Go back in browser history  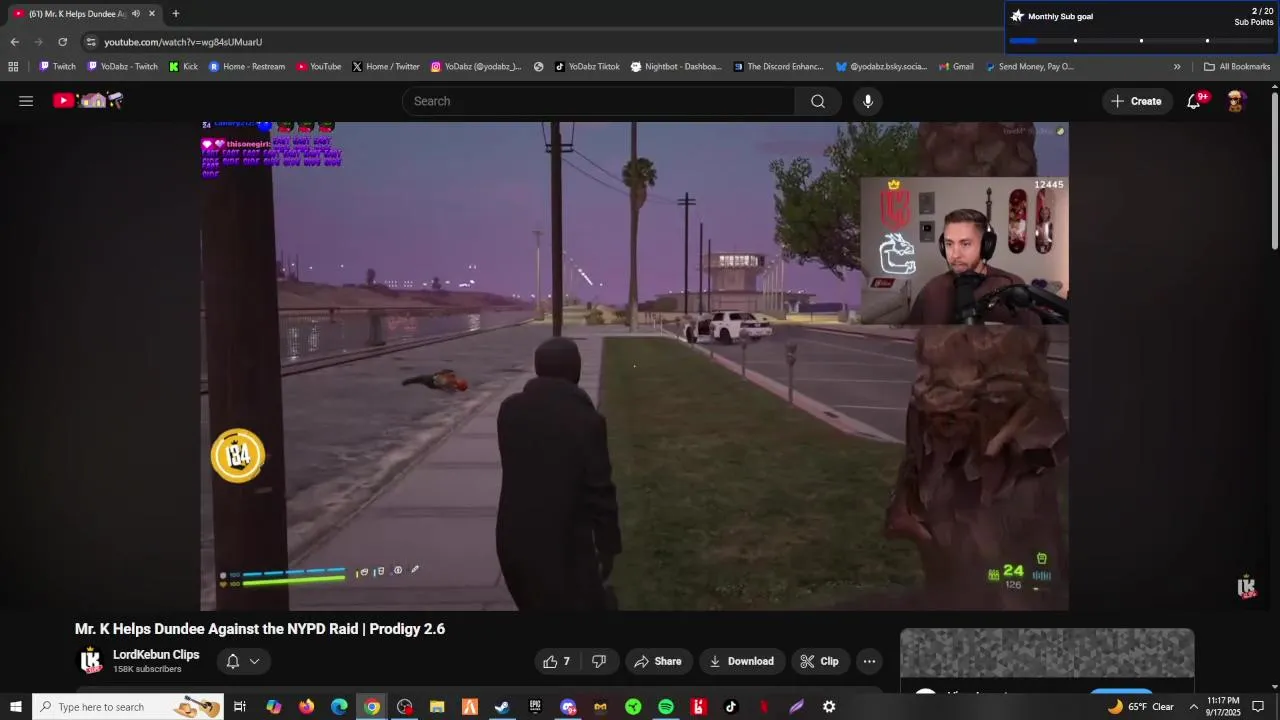pyautogui.click(x=14, y=42)
